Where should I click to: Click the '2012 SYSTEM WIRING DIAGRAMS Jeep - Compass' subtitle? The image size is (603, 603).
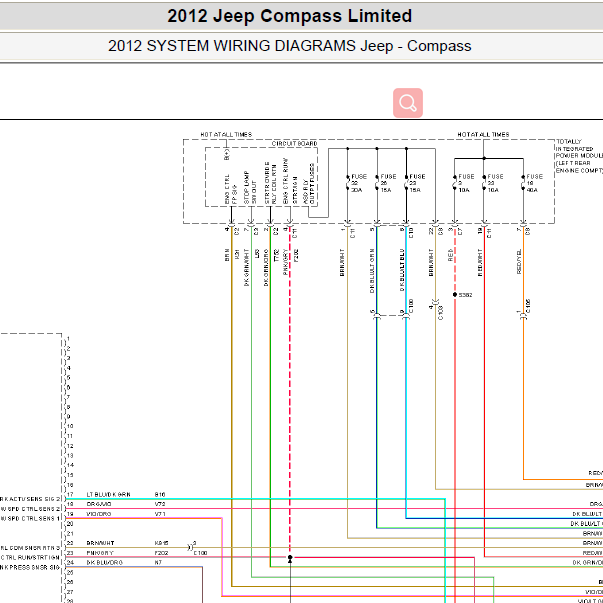coord(290,46)
